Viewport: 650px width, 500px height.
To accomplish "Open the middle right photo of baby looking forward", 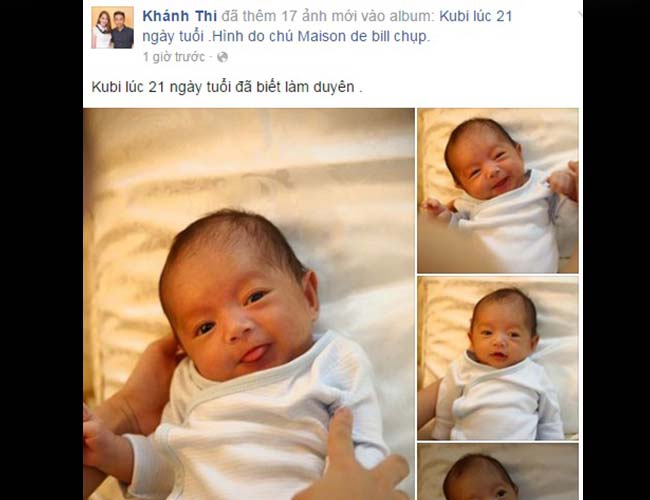I will point(498,359).
